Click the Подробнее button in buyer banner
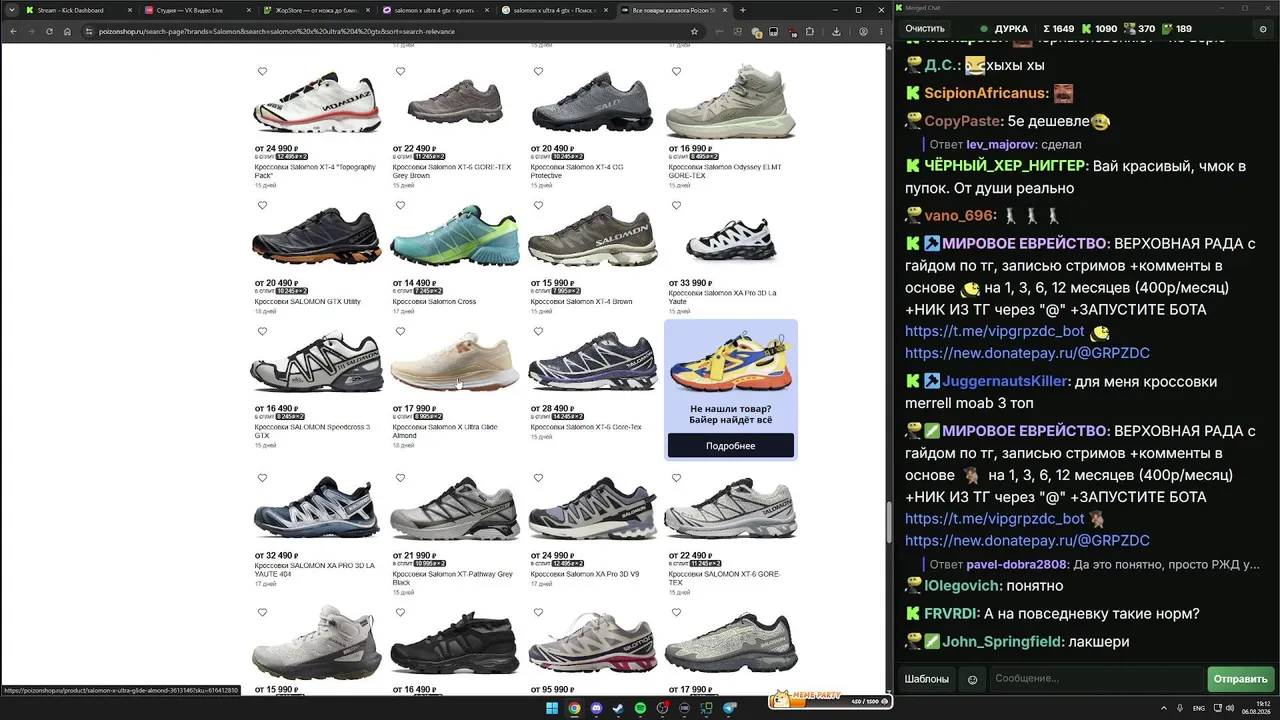This screenshot has width=1280, height=720. click(730, 446)
